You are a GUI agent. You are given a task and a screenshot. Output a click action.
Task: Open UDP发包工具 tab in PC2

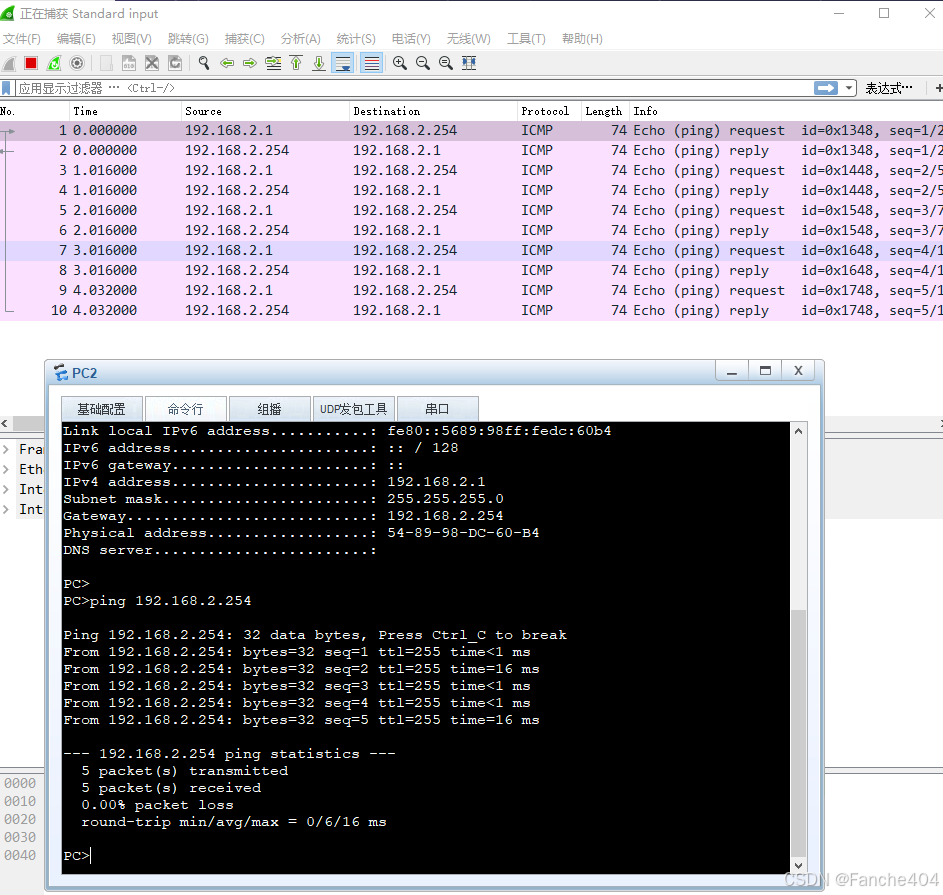coord(354,409)
